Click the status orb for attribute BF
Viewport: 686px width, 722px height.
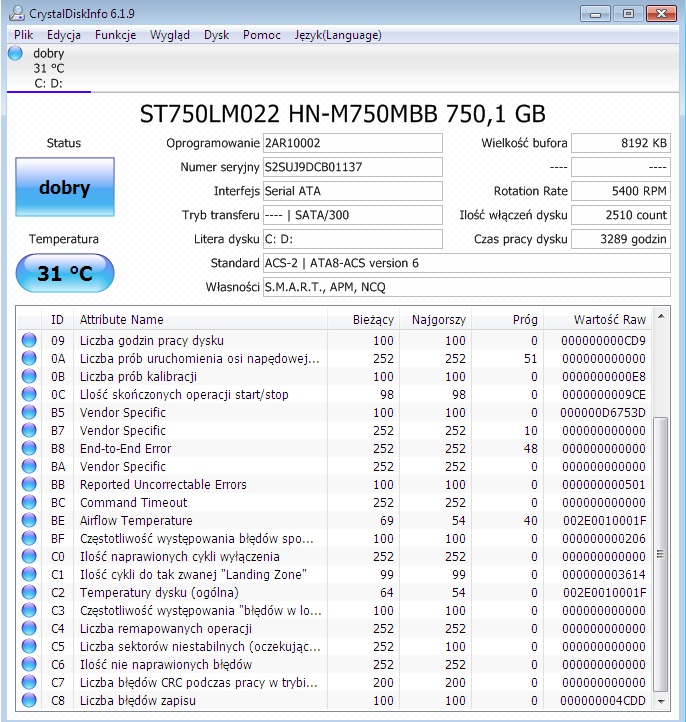pos(29,538)
